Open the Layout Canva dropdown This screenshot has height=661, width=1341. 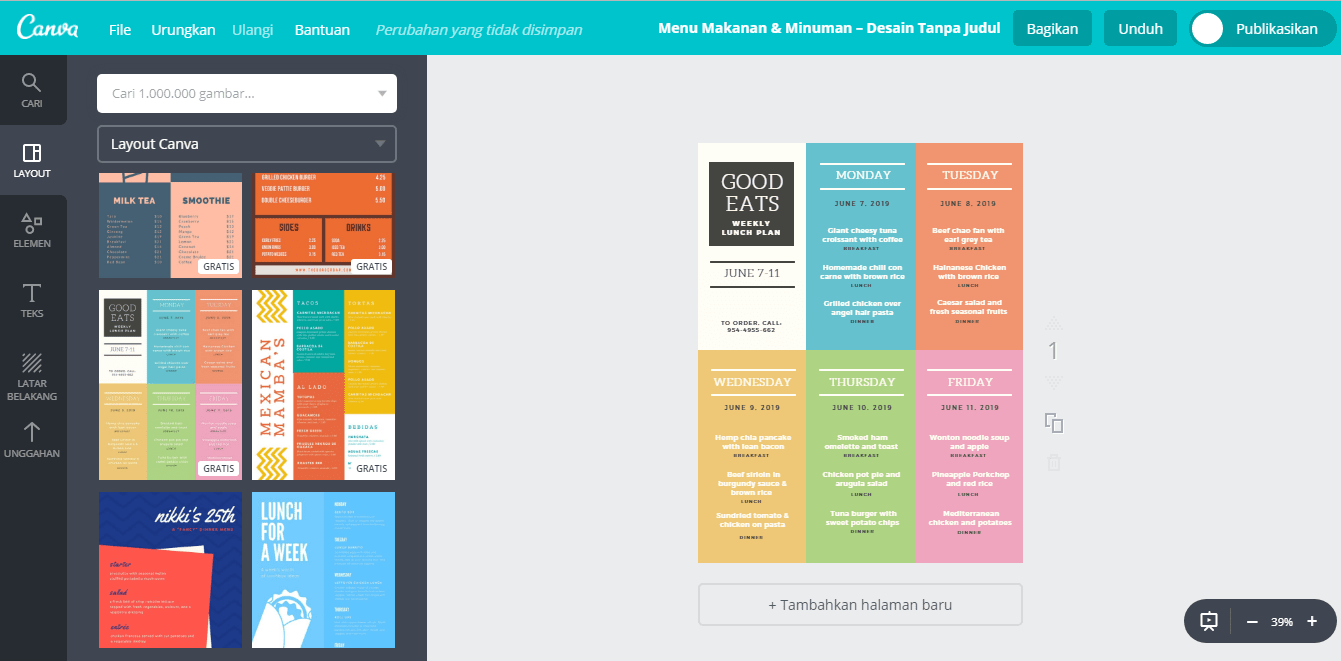tap(247, 144)
